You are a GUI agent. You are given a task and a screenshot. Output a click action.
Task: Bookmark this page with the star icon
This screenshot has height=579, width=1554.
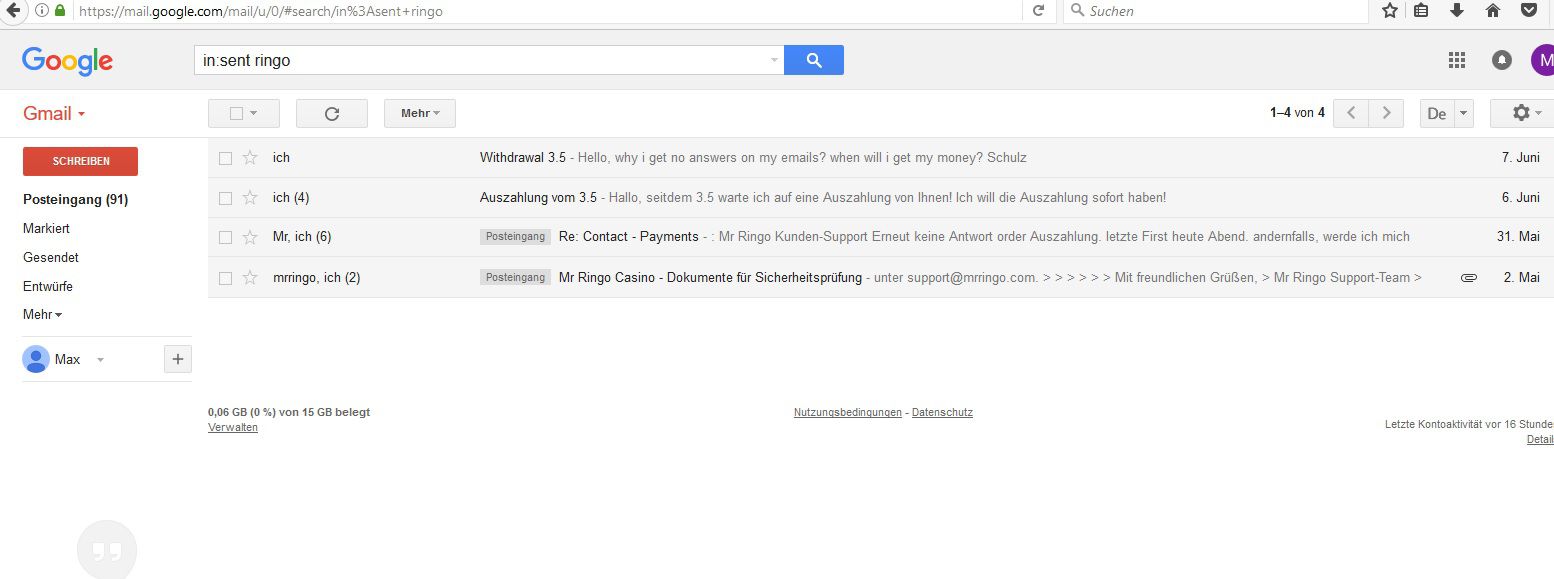[1390, 11]
